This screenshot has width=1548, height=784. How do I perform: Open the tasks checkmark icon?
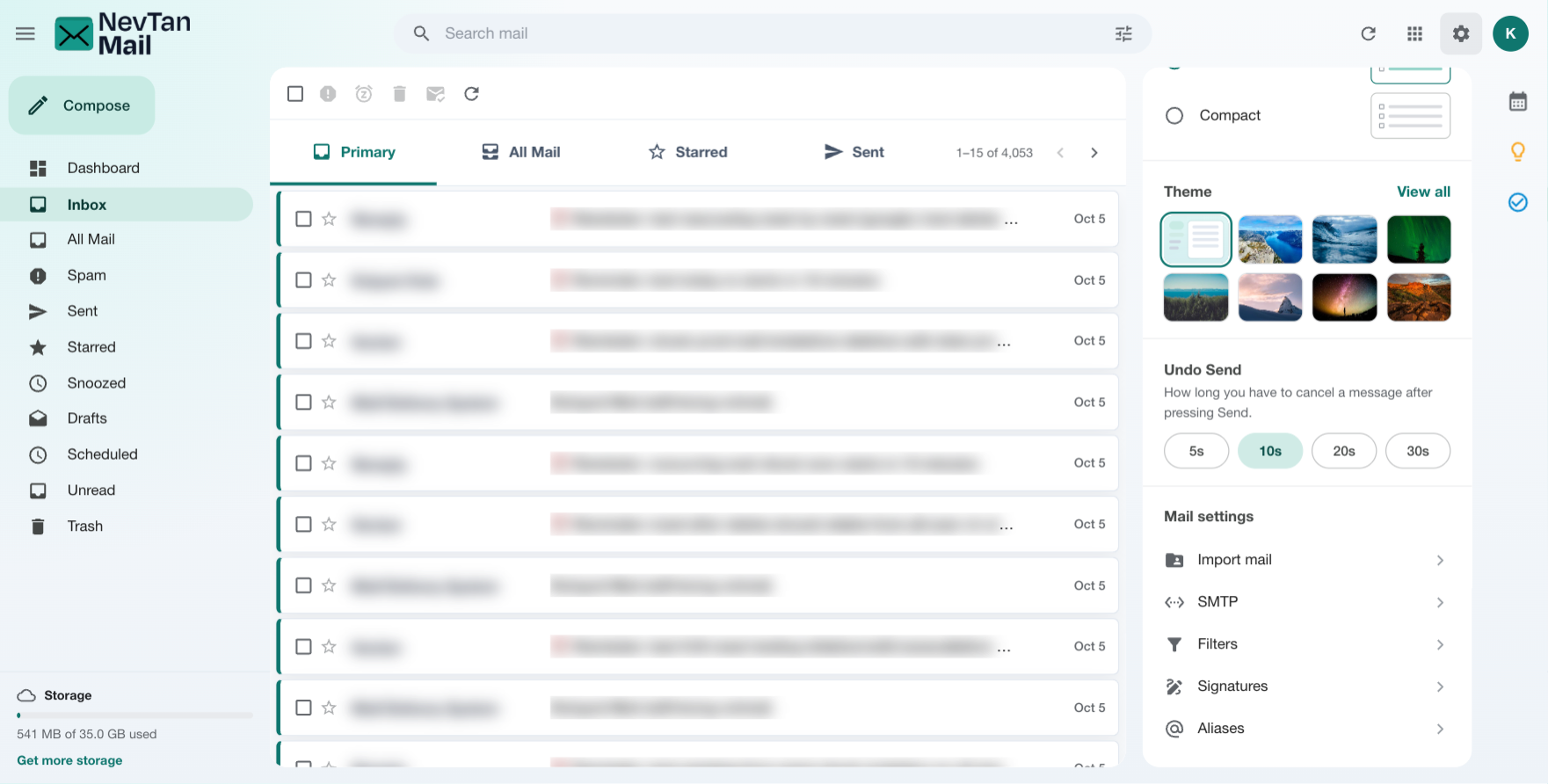pos(1518,202)
